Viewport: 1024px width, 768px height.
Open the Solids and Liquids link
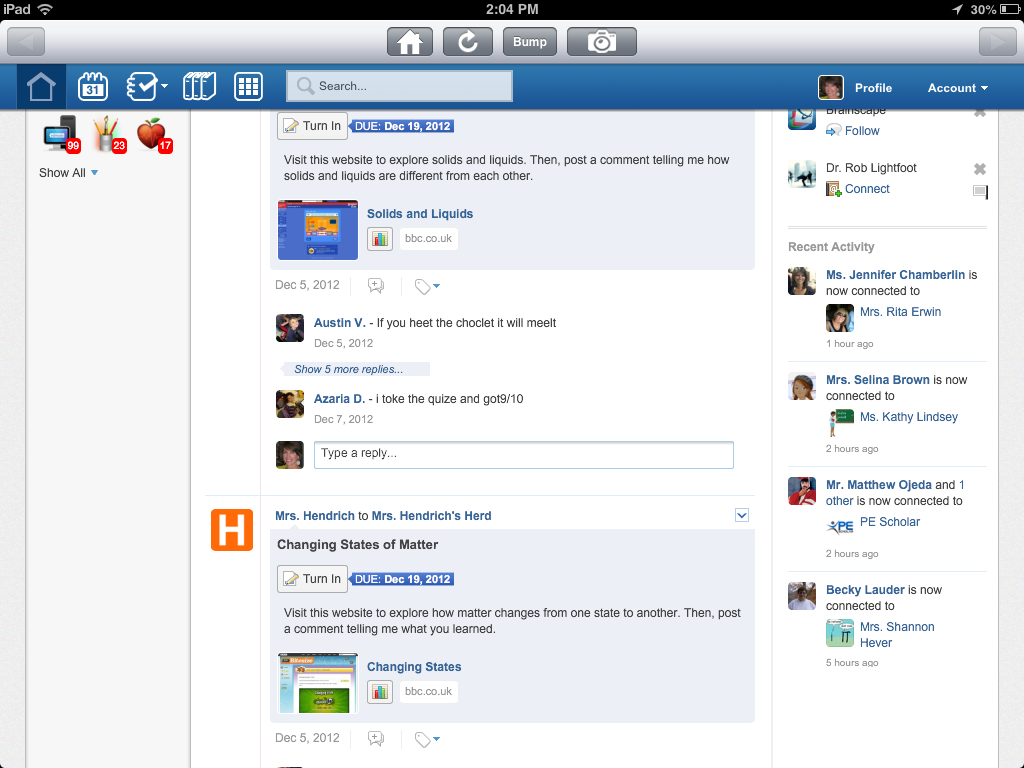click(x=419, y=214)
